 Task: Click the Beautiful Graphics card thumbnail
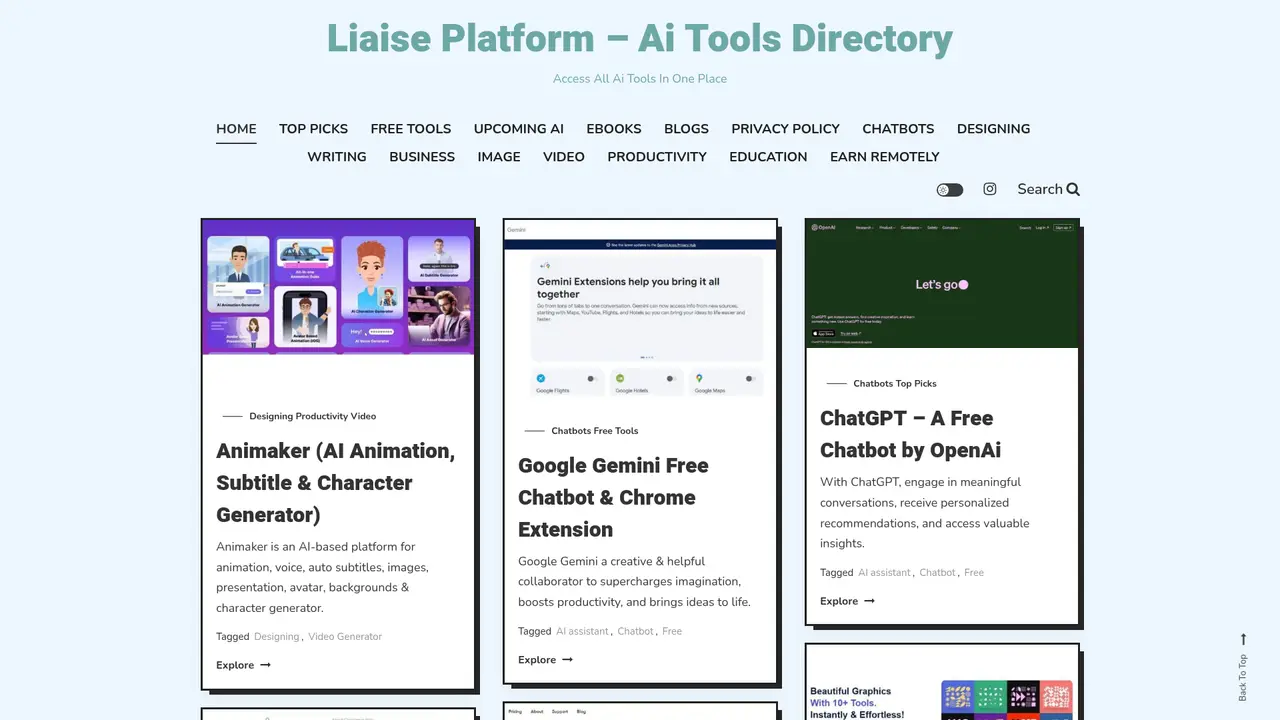pos(942,683)
